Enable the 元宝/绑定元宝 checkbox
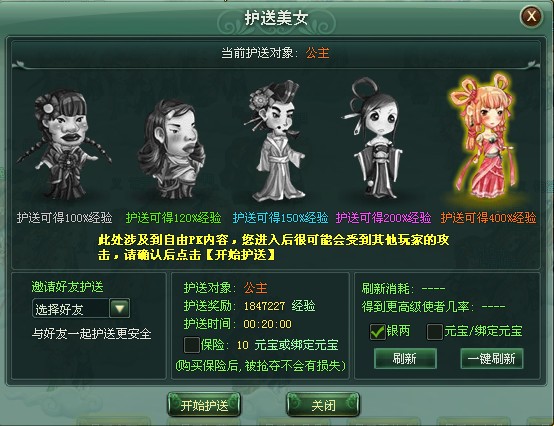 point(435,332)
